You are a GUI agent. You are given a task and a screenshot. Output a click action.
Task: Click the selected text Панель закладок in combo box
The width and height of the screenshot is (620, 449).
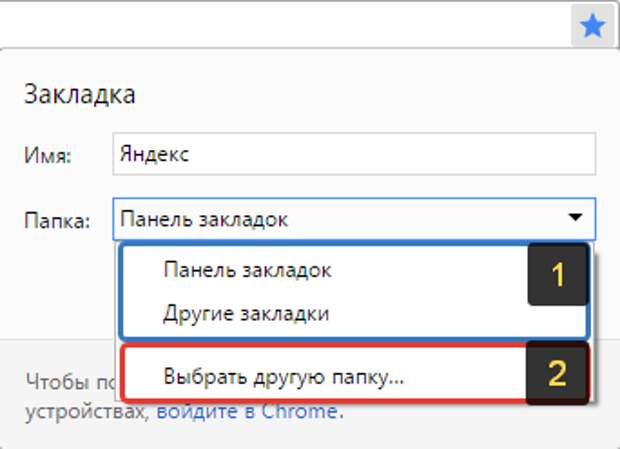pos(204,218)
